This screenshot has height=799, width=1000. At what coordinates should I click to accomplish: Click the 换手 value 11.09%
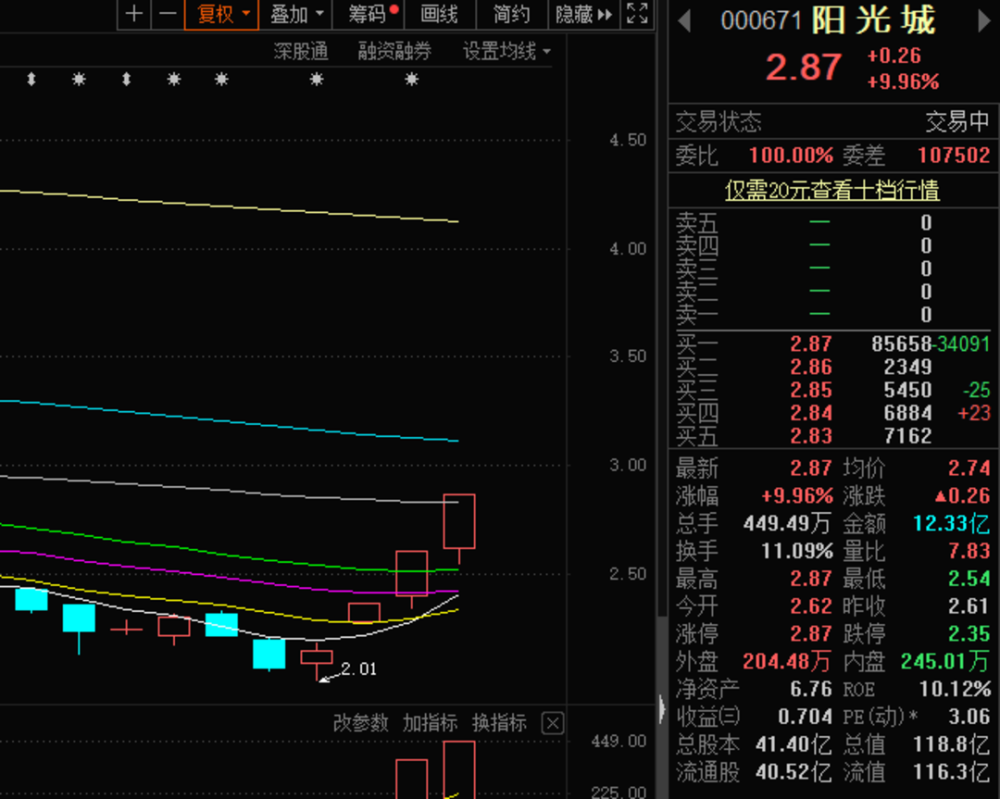[x=797, y=551]
